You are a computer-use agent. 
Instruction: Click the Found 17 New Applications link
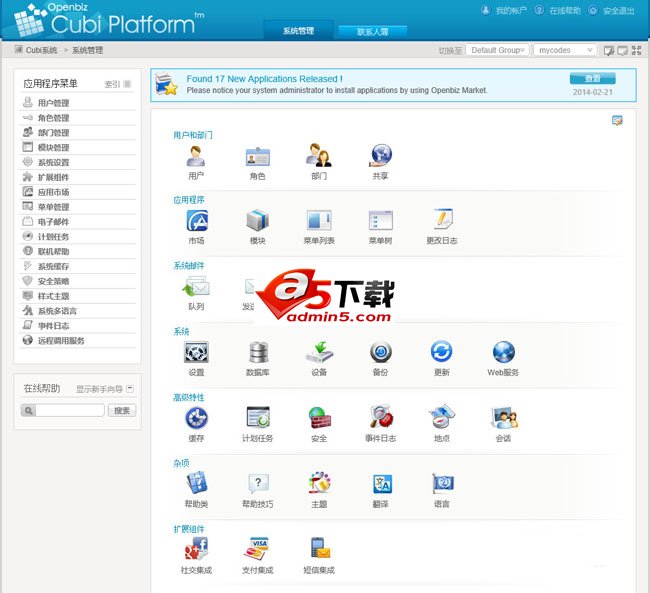pyautogui.click(x=264, y=79)
